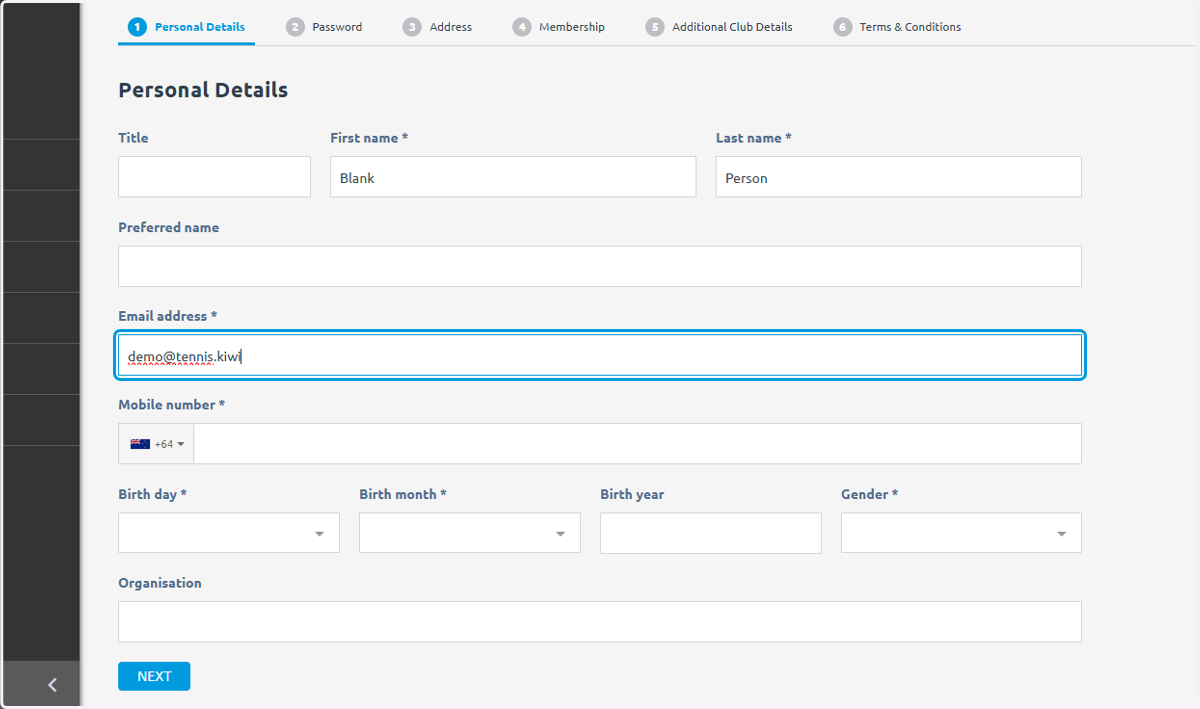The height and width of the screenshot is (709, 1200).
Task: Go to Terms & Conditions step tab
Action: coord(897,27)
